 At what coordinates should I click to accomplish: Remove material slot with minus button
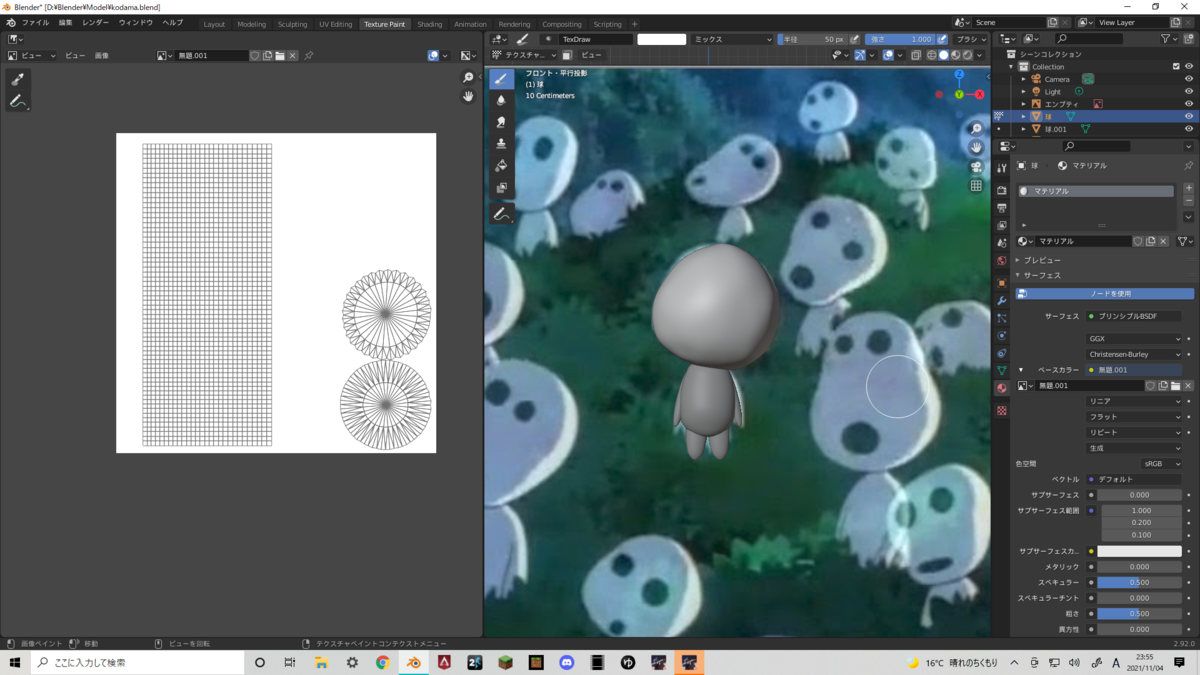point(1188,201)
